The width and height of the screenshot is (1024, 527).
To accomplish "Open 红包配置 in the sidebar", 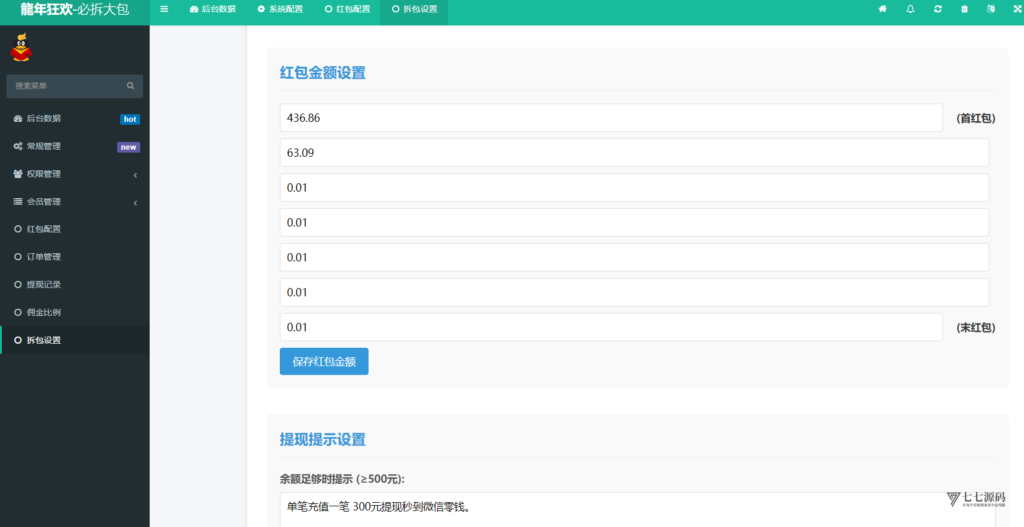I will pos(74,229).
